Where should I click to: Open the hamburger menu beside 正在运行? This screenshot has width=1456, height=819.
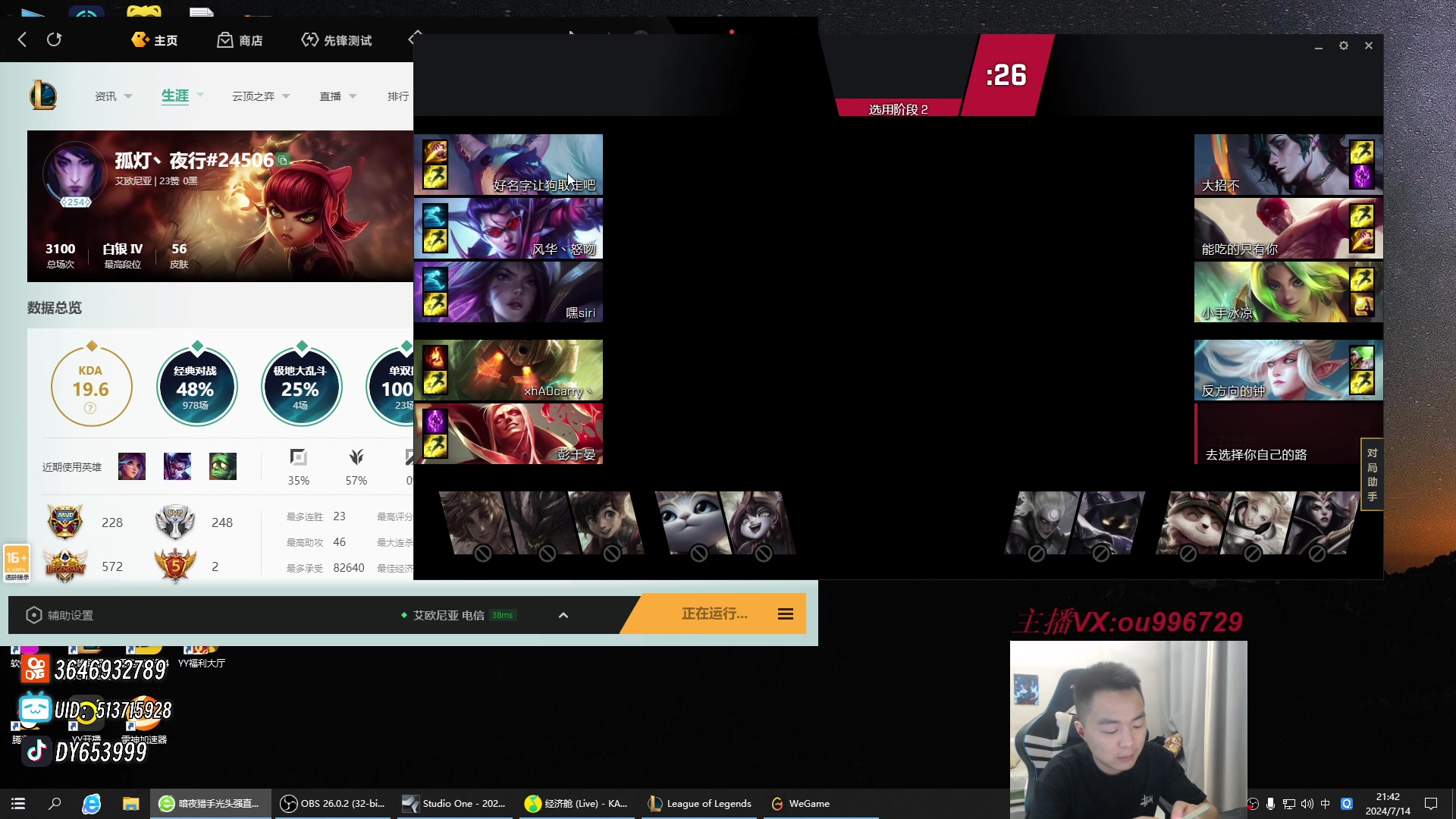786,614
